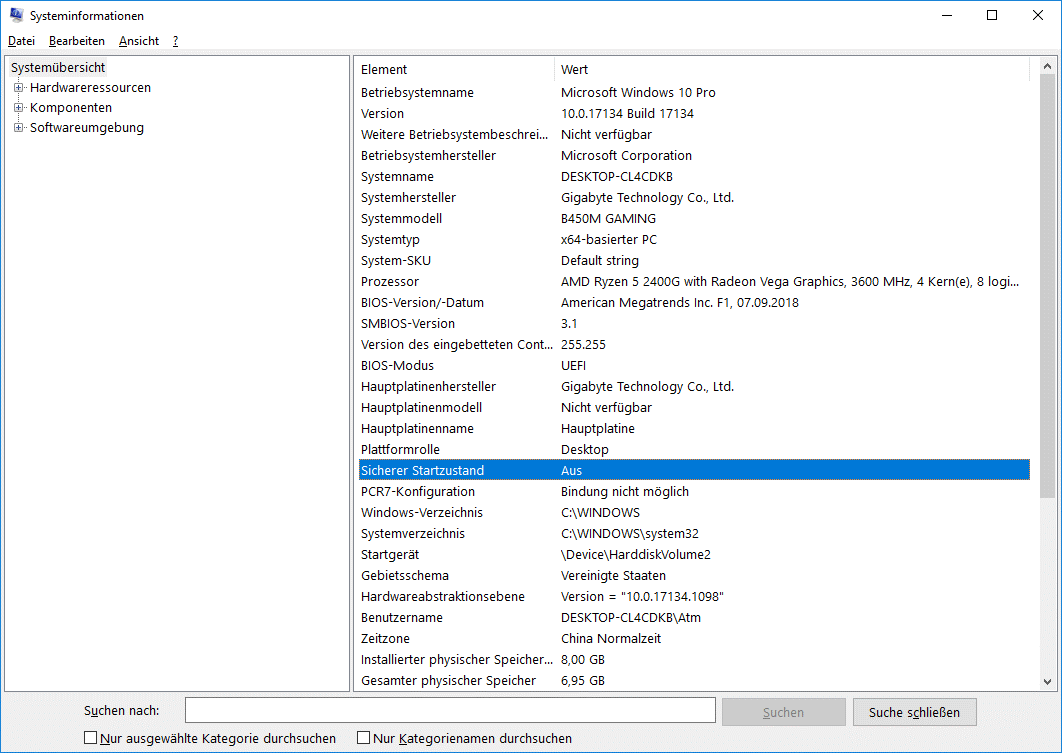Open the Datei menu
The image size is (1062, 753).
coord(22,41)
